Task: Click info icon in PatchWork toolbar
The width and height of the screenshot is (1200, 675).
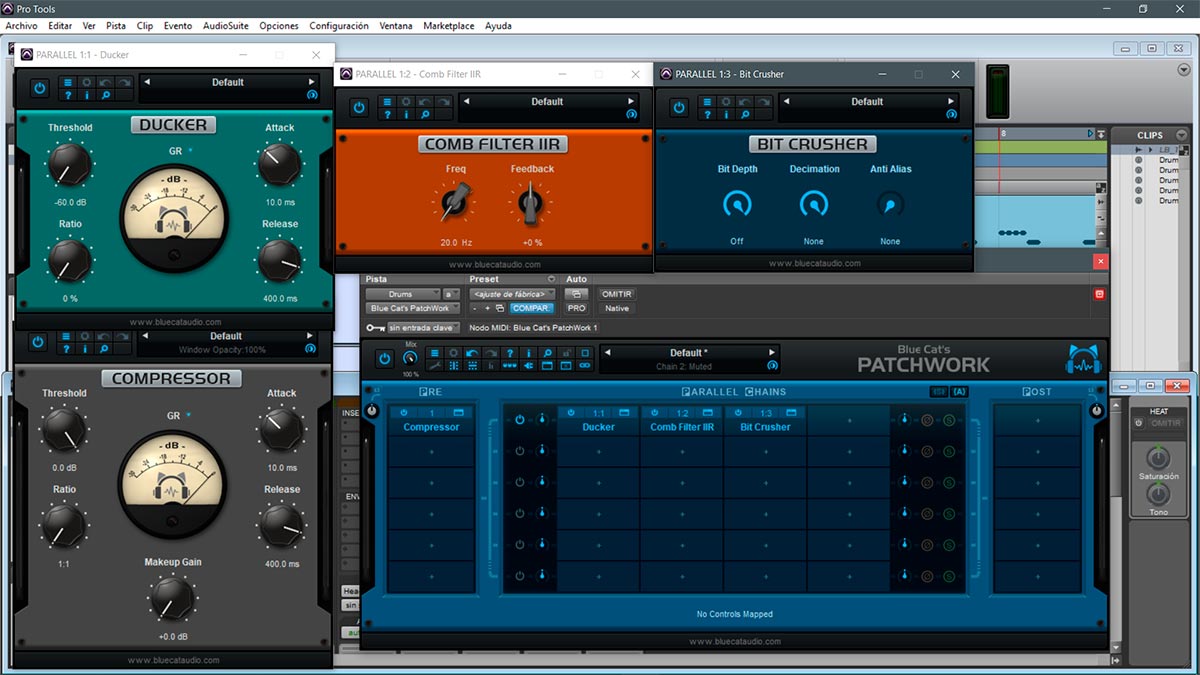Action: pos(529,353)
